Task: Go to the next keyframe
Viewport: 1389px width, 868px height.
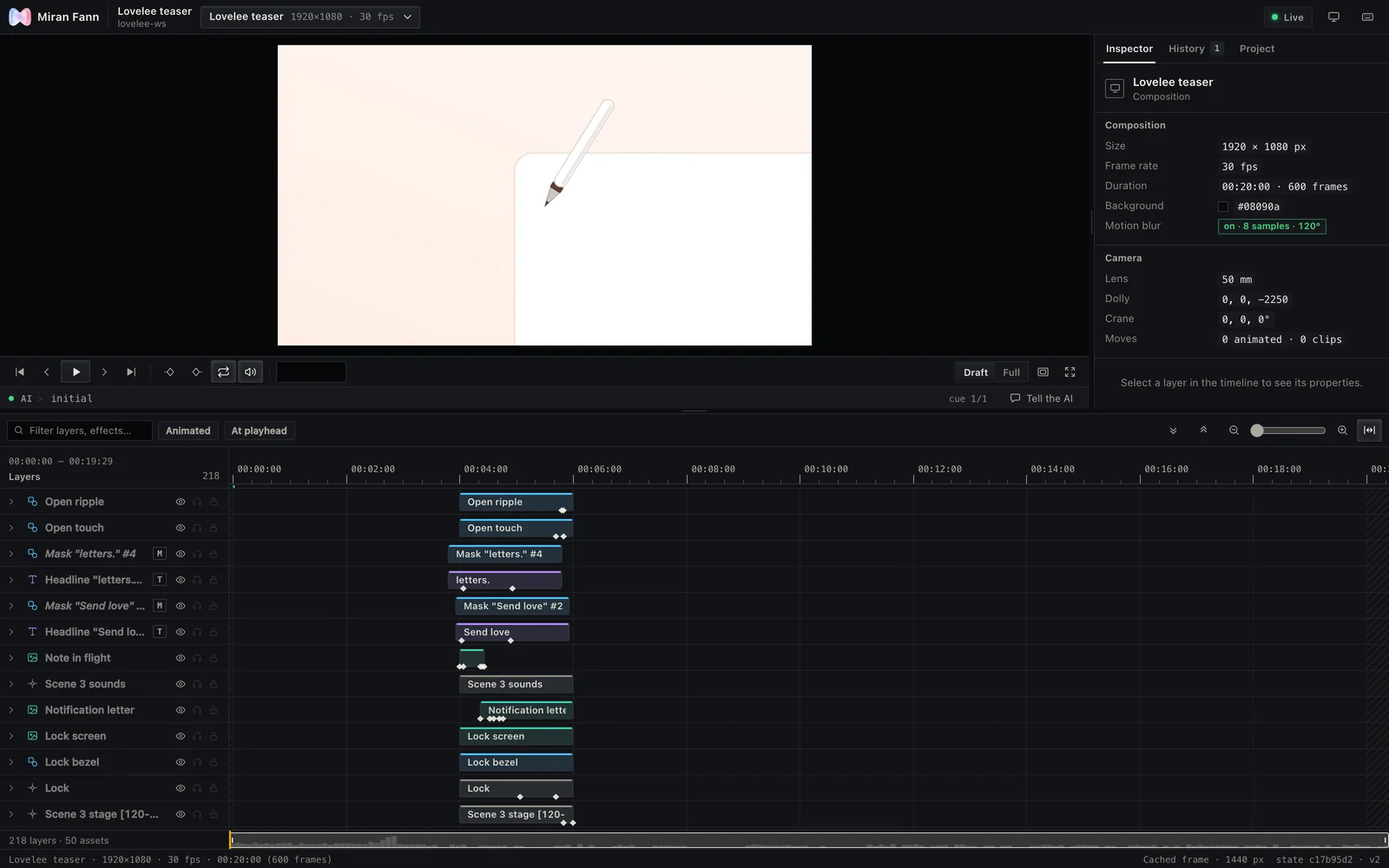Action: [196, 372]
